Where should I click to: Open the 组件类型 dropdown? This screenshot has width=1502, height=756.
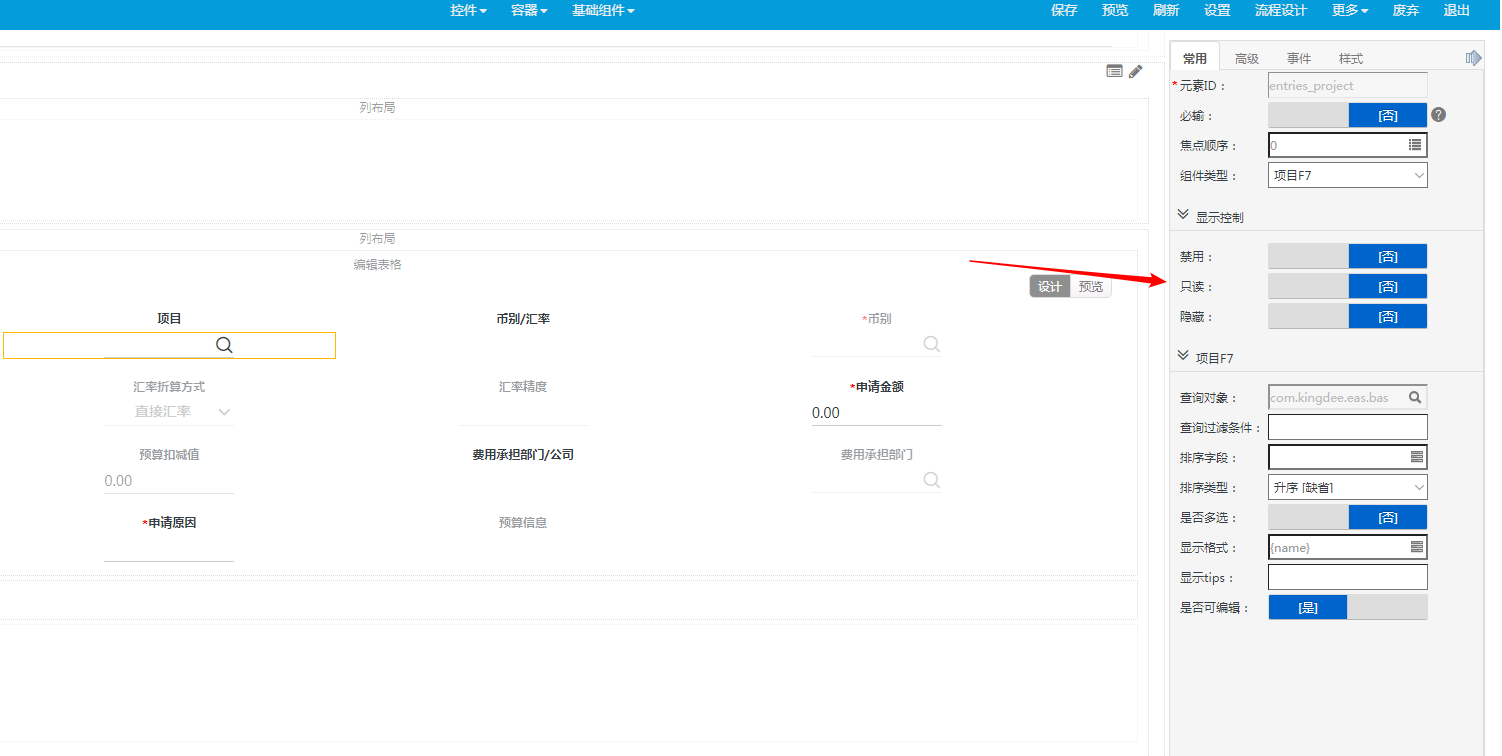coord(1347,175)
